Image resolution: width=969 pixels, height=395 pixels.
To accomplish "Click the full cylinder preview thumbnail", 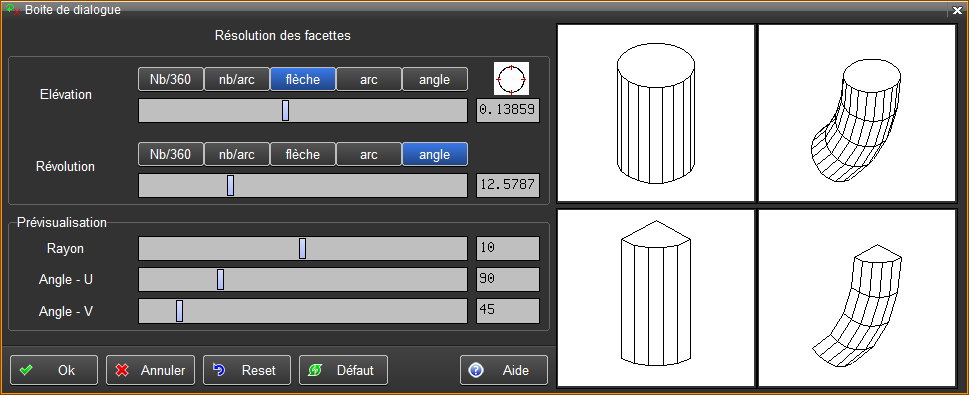I will (656, 113).
